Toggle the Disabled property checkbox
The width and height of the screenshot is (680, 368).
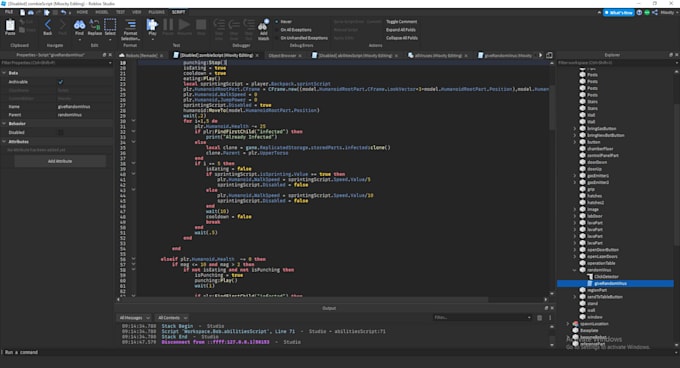pyautogui.click(x=61, y=132)
